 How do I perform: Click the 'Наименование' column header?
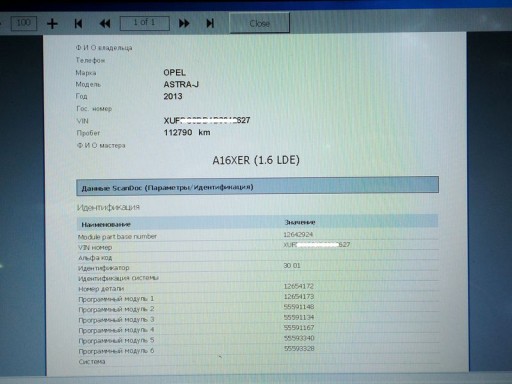(x=106, y=224)
